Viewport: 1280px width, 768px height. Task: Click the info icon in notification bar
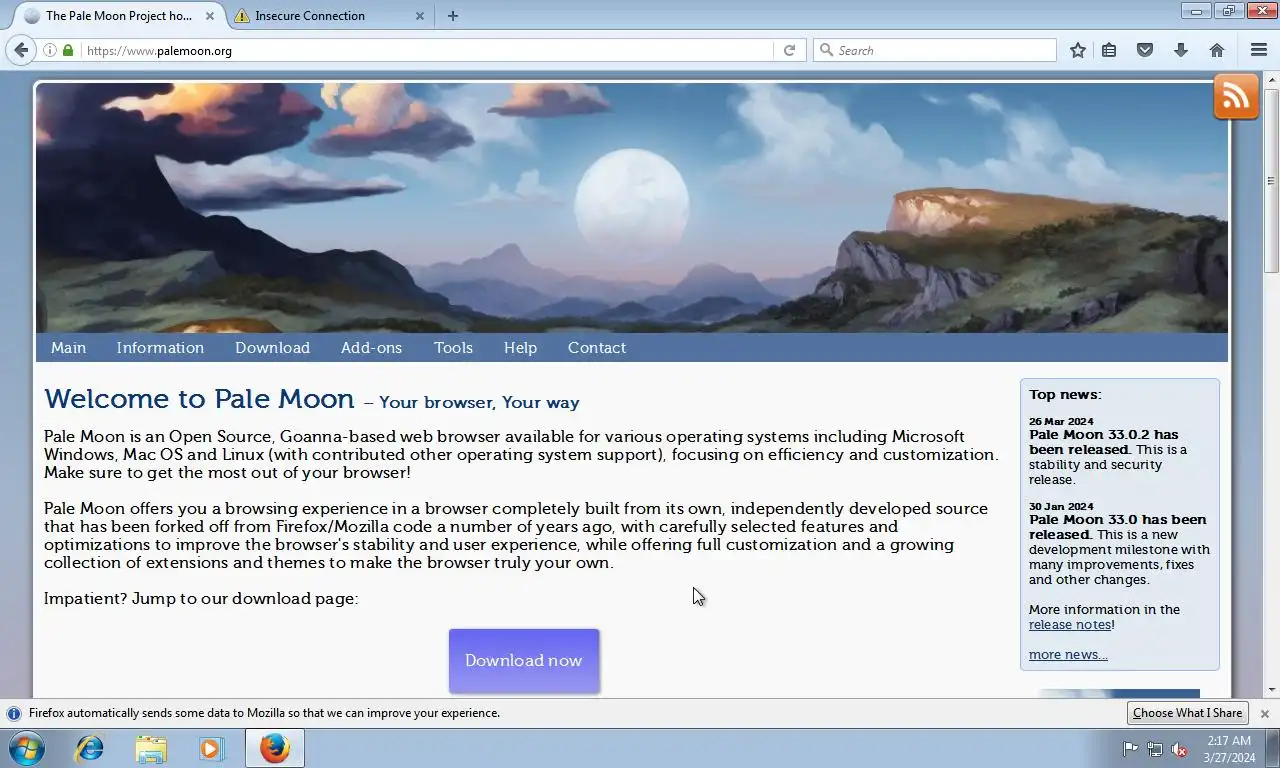click(x=14, y=713)
